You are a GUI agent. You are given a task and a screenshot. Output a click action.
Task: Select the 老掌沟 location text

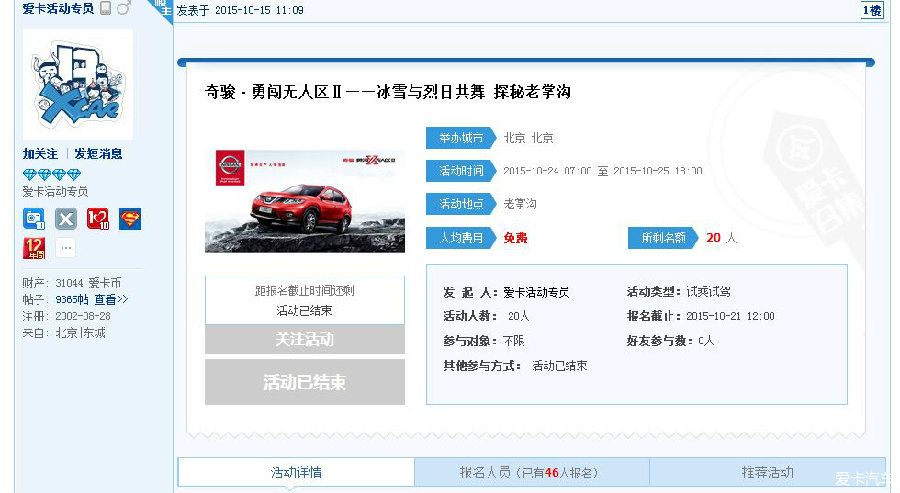pos(520,204)
